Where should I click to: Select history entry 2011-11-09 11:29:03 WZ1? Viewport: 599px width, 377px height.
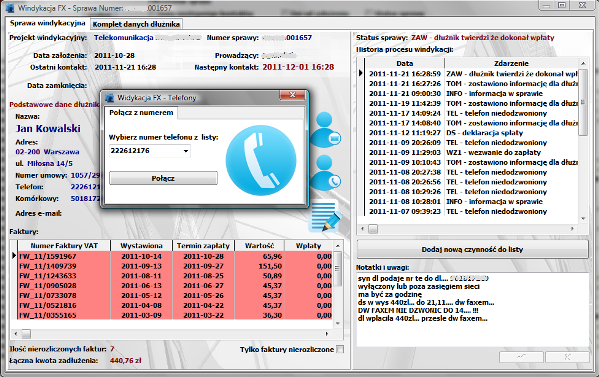(472, 152)
